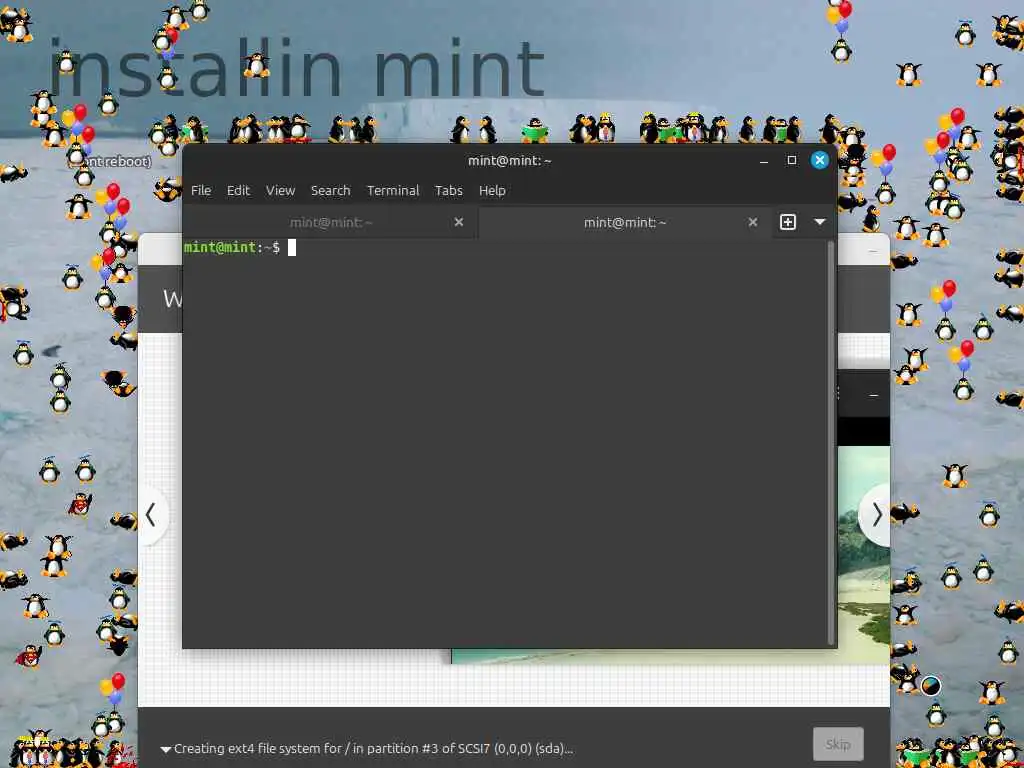Click the beach slideshow image in installer
This screenshot has width=1024, height=768.
coord(863,555)
